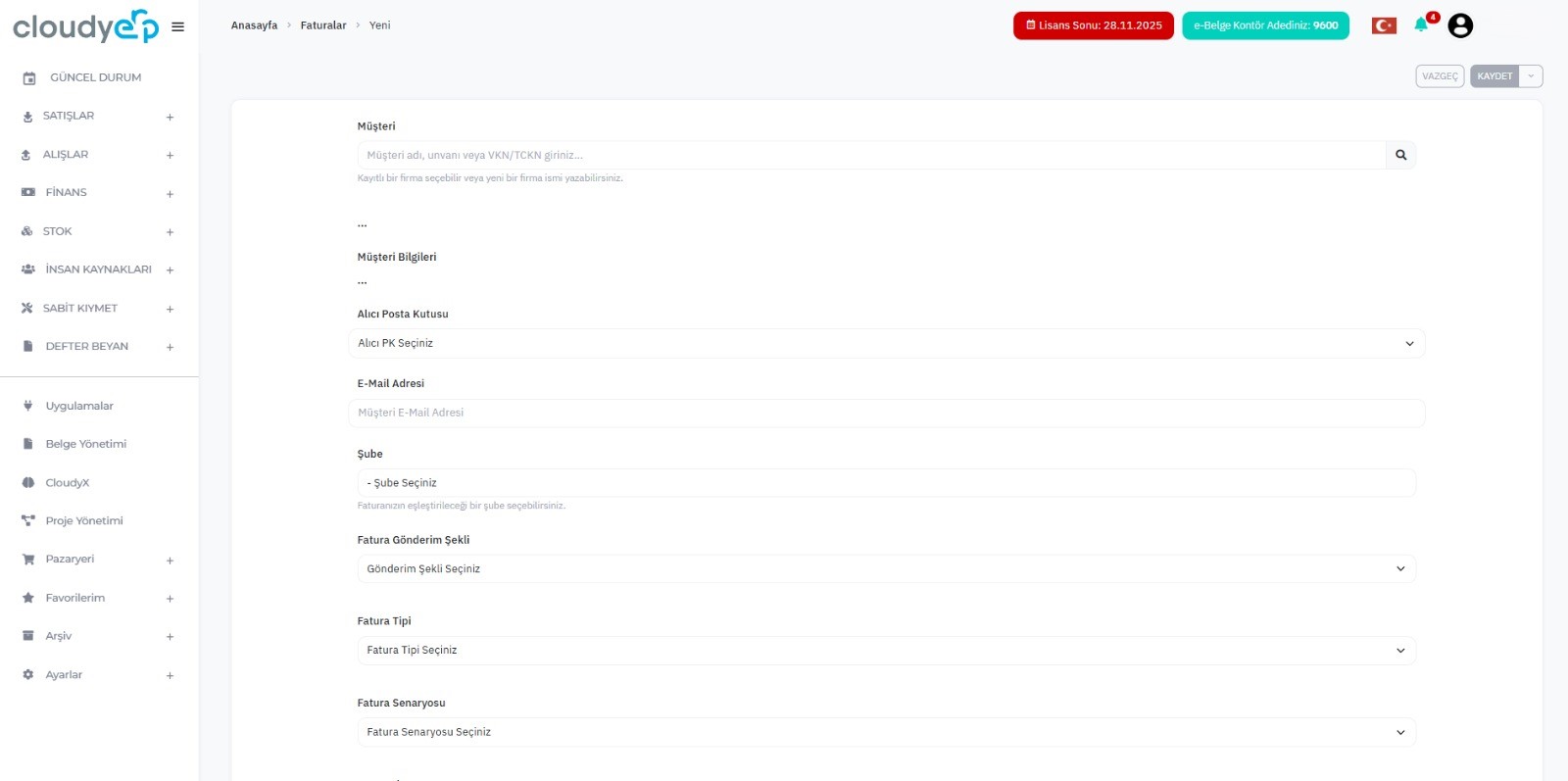Screen dimensions: 1568x781
Task: Open the Fatura Tipi dropdown
Action: (x=886, y=651)
